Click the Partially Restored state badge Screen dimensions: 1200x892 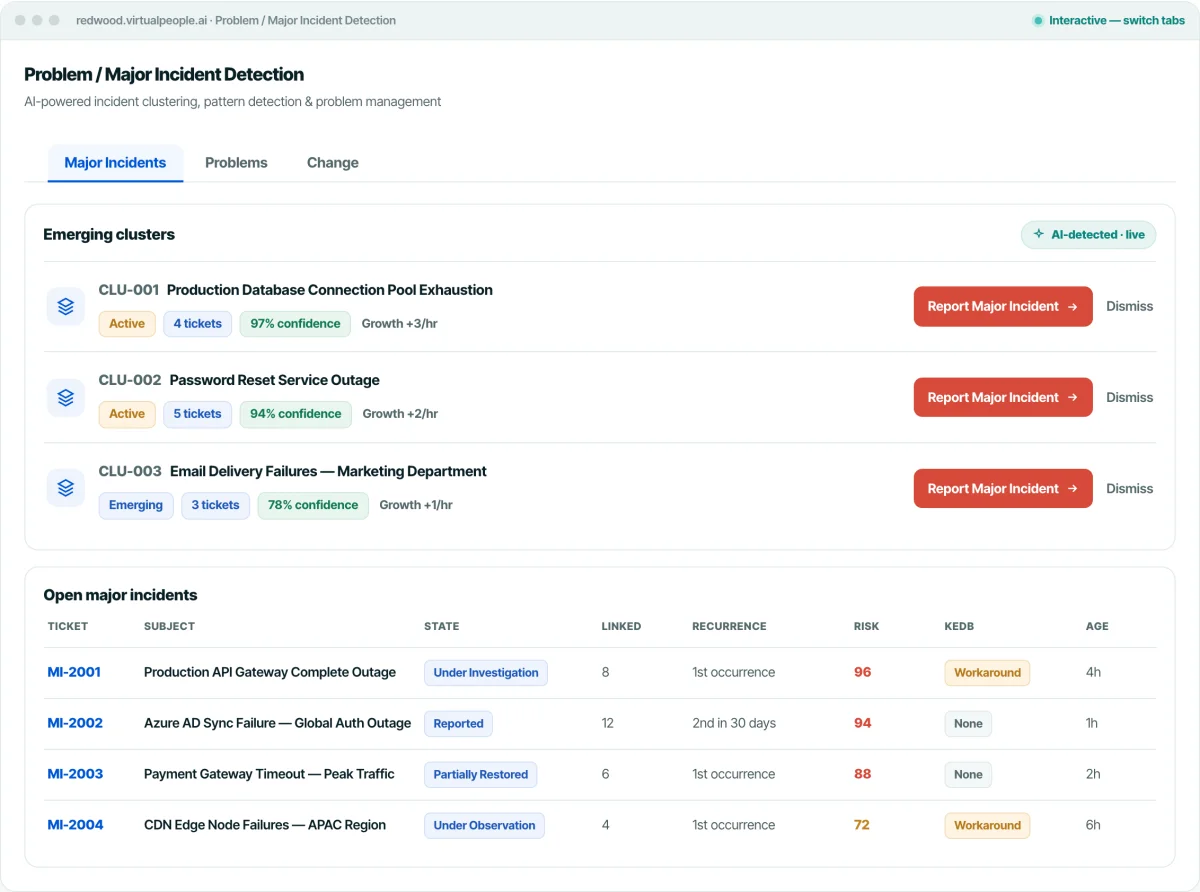tap(481, 774)
